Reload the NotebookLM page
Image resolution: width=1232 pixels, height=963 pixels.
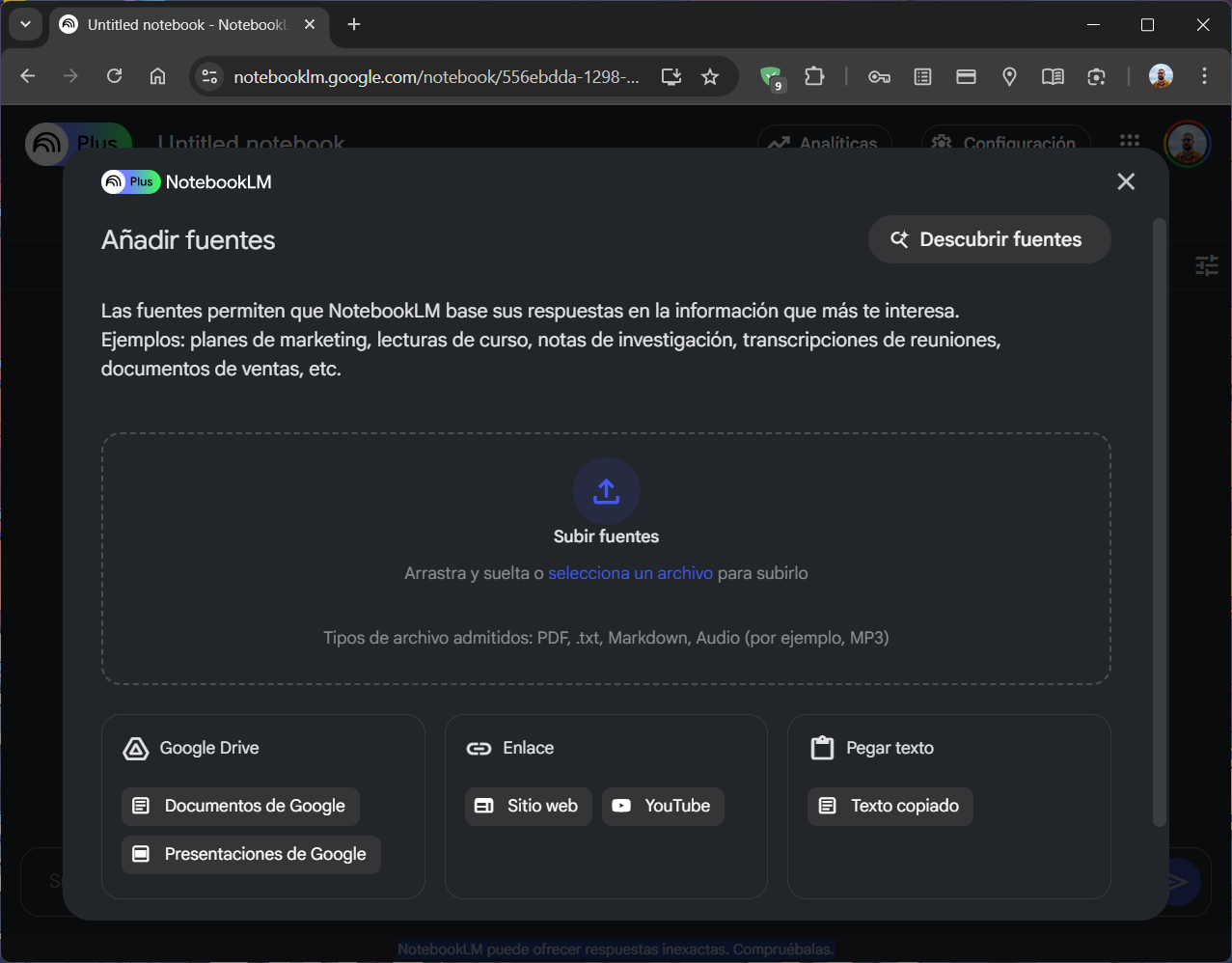click(x=114, y=76)
